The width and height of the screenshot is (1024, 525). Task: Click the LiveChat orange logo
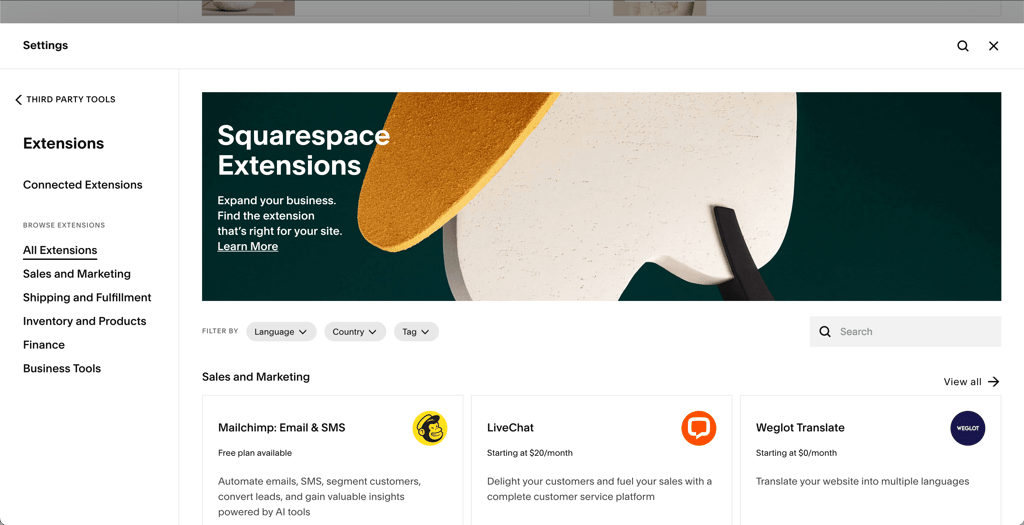[699, 428]
